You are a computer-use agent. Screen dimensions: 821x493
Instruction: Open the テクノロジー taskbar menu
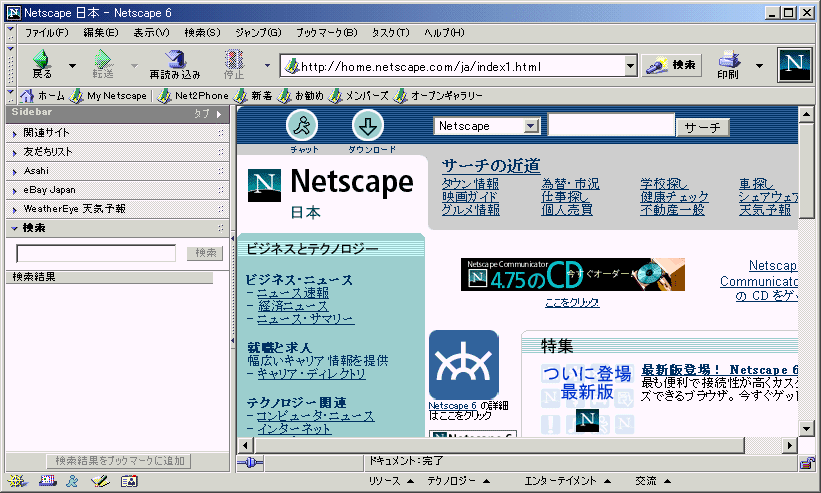click(x=458, y=481)
